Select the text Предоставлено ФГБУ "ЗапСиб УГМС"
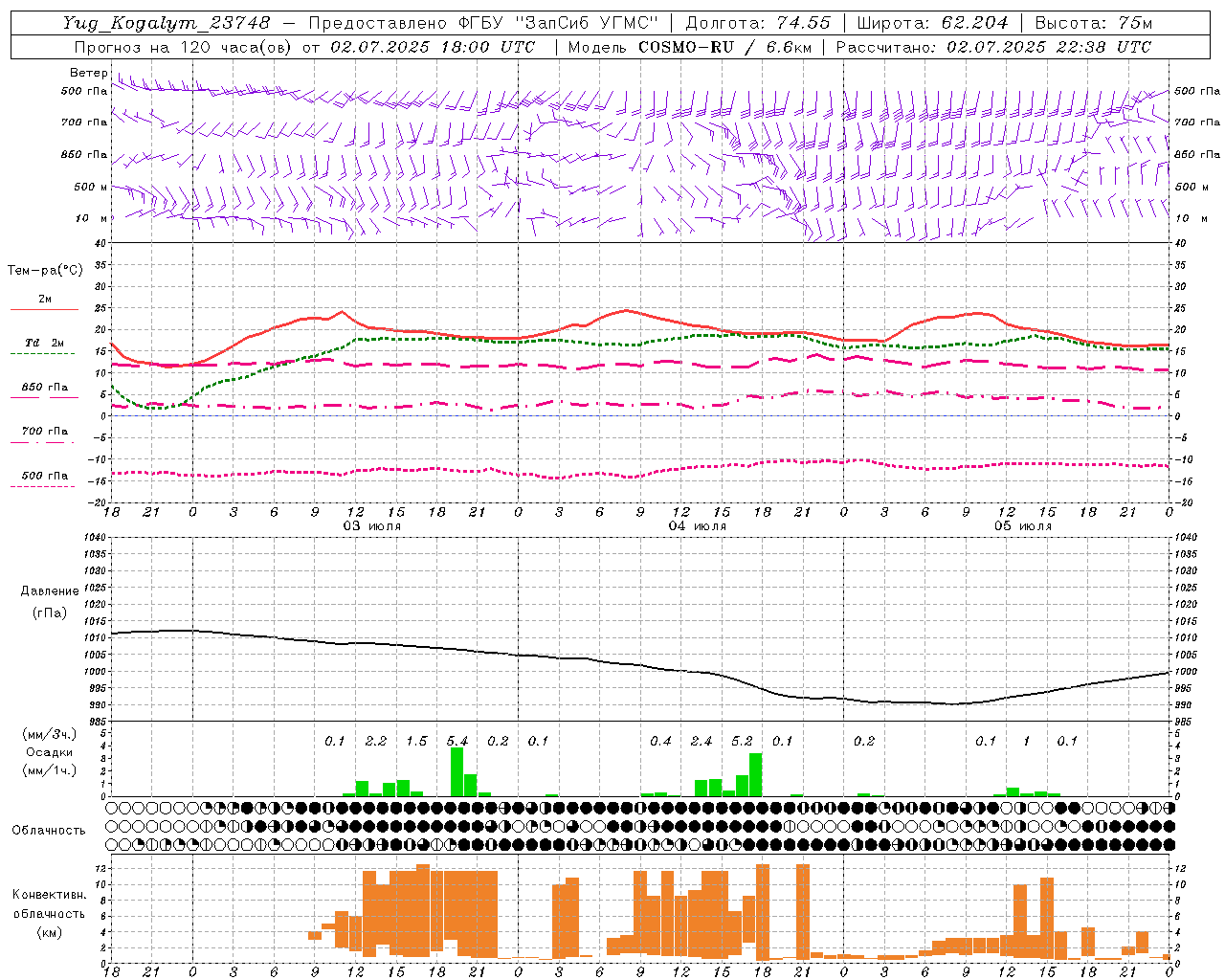This screenshot has width=1225, height=980. [483, 23]
